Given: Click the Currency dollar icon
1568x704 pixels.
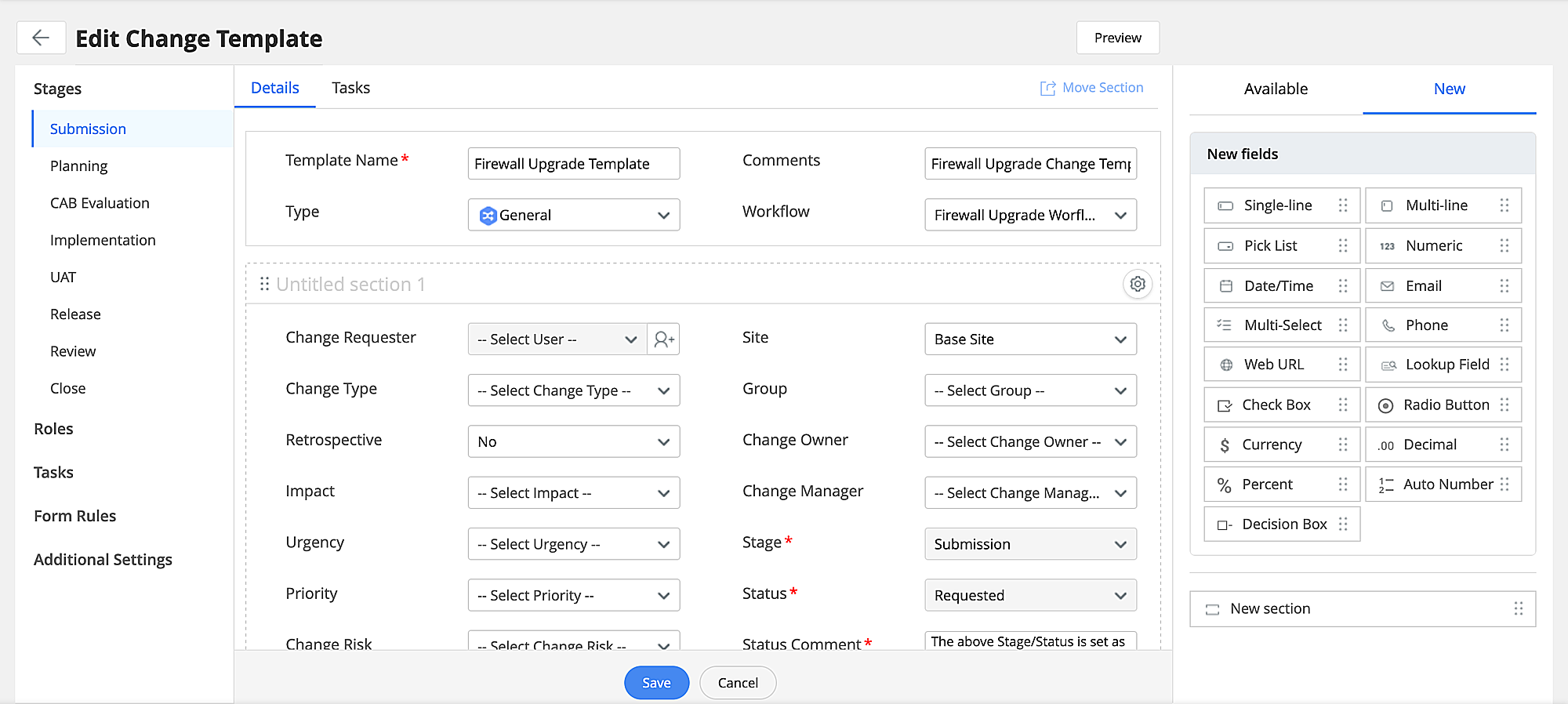Looking at the screenshot, I should (x=1224, y=445).
